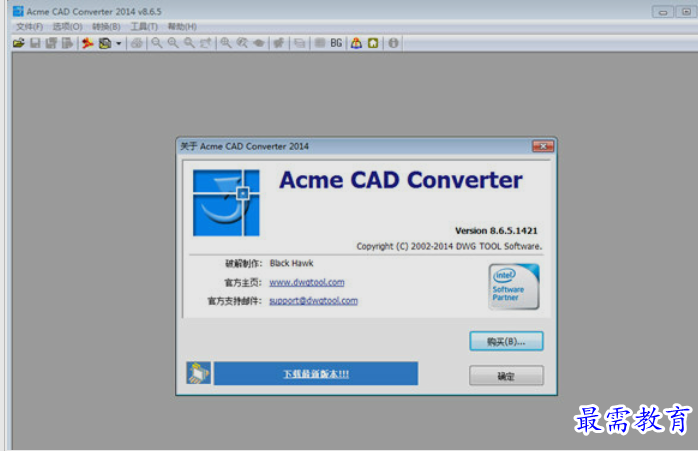Close the About Acme CAD Converter dialog

point(543,146)
